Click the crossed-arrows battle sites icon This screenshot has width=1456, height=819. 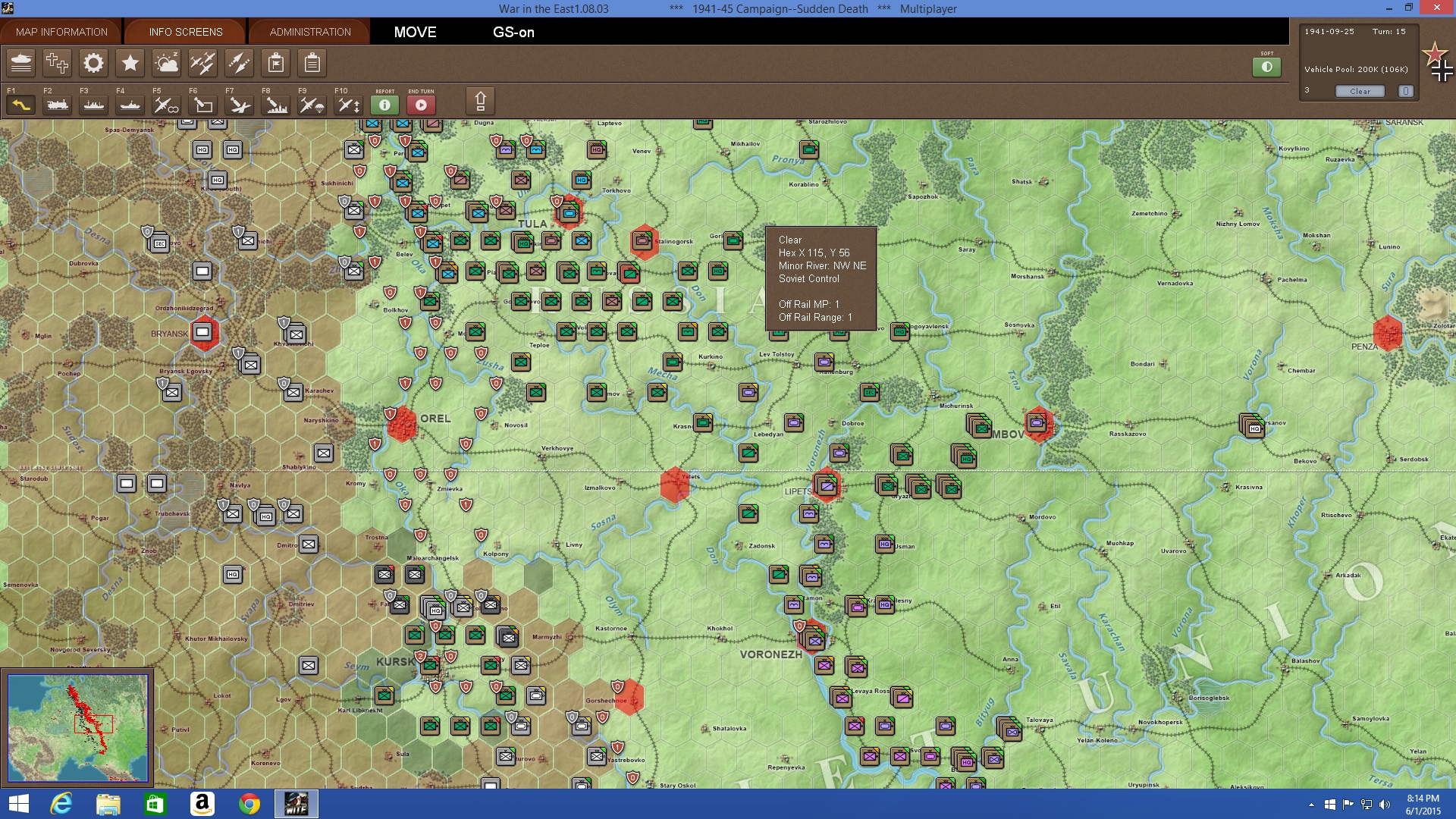click(239, 63)
